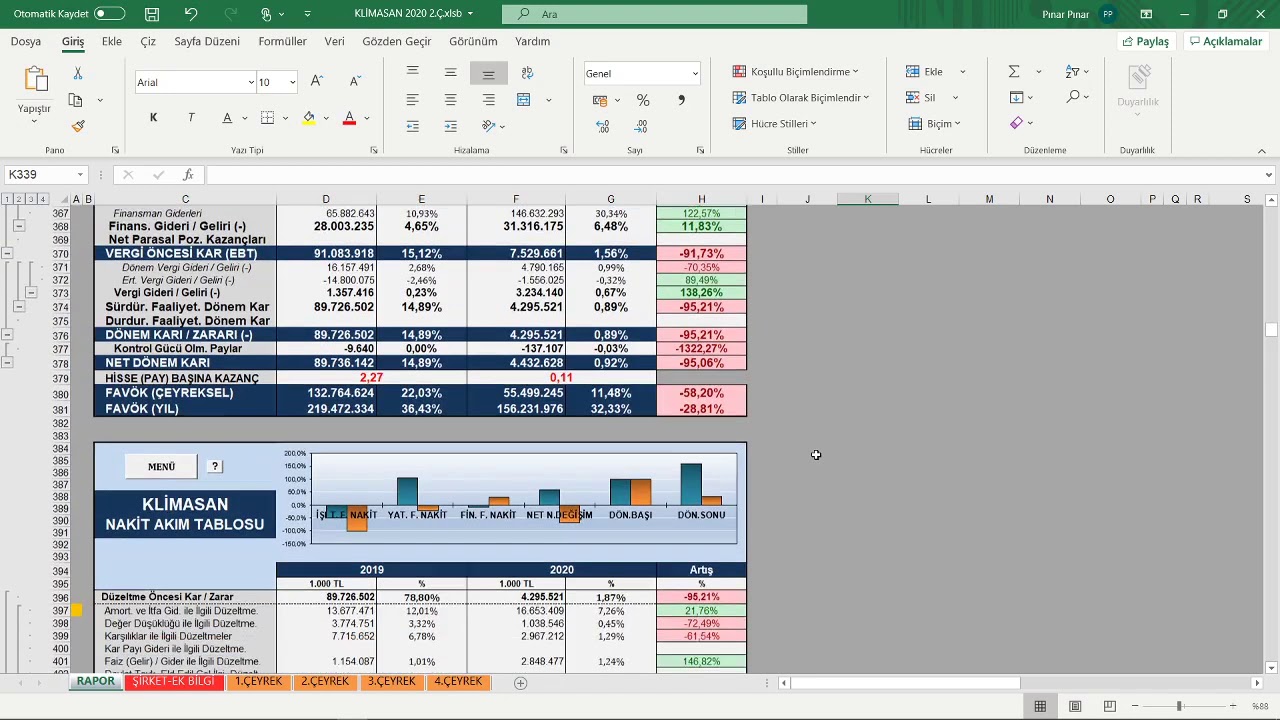Increase font size with the A-up icon
The width and height of the screenshot is (1280, 720).
[317, 82]
